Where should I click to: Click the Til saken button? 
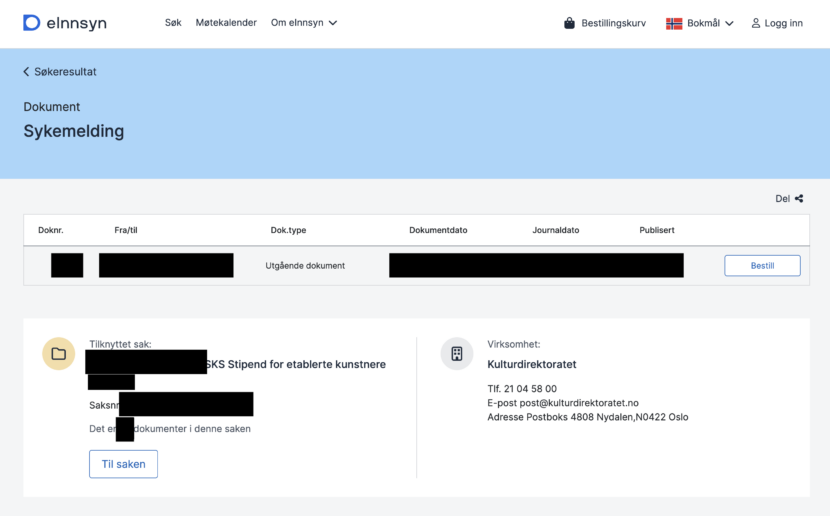click(123, 464)
